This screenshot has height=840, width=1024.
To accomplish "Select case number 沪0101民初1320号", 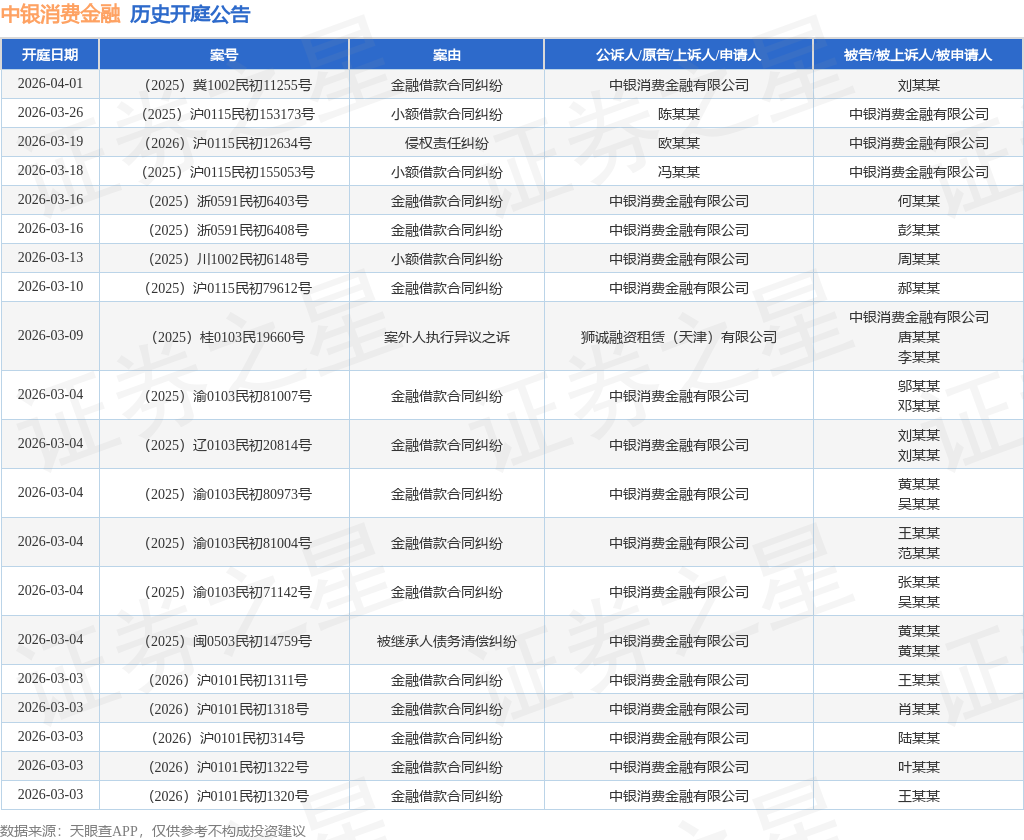I will point(253,796).
